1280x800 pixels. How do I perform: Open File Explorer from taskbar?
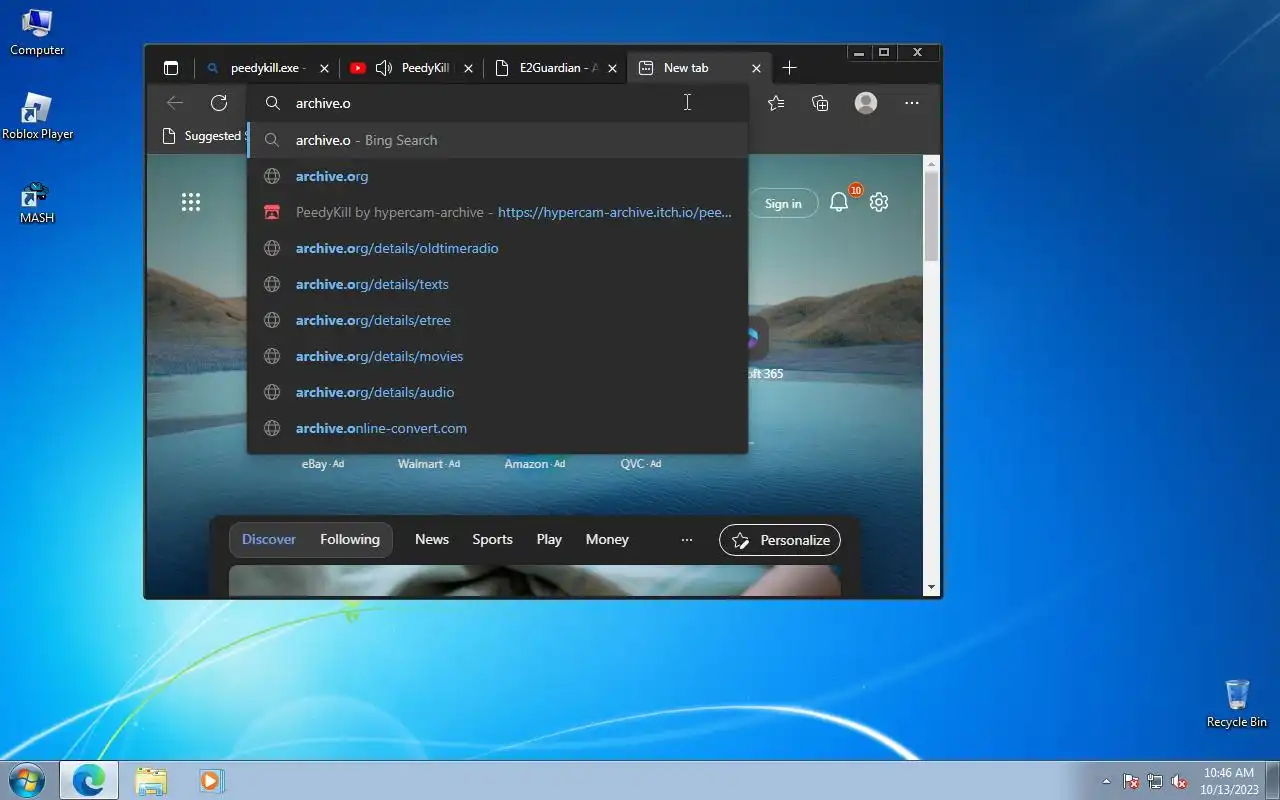[151, 780]
